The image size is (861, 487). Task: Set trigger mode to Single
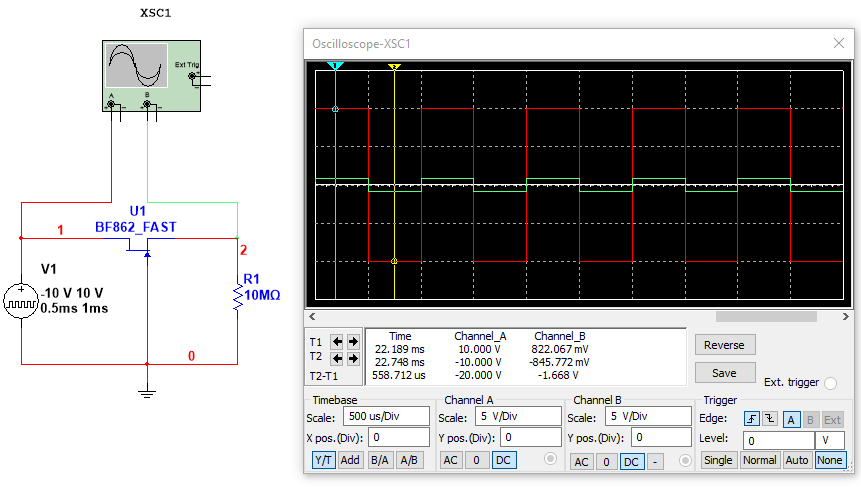718,460
